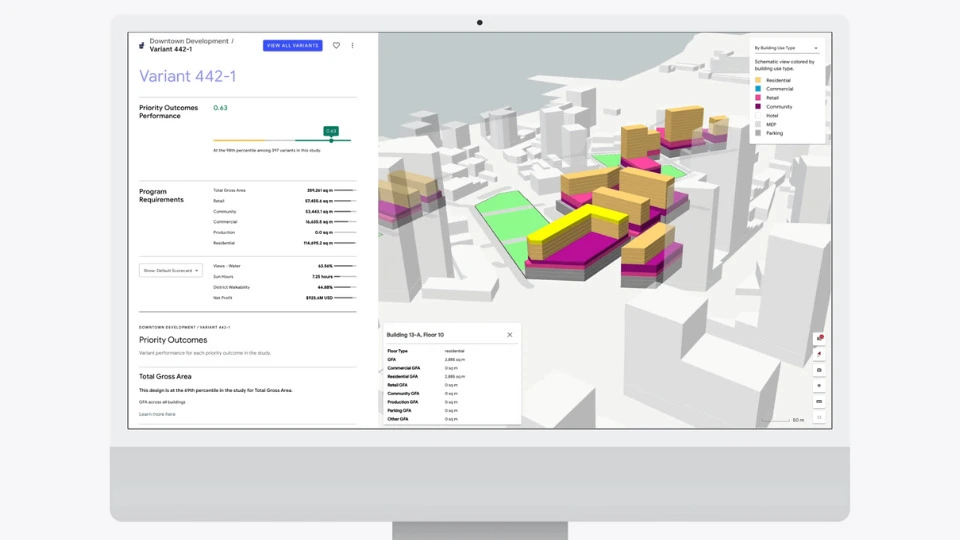Select the ruler measure tool

[819, 401]
